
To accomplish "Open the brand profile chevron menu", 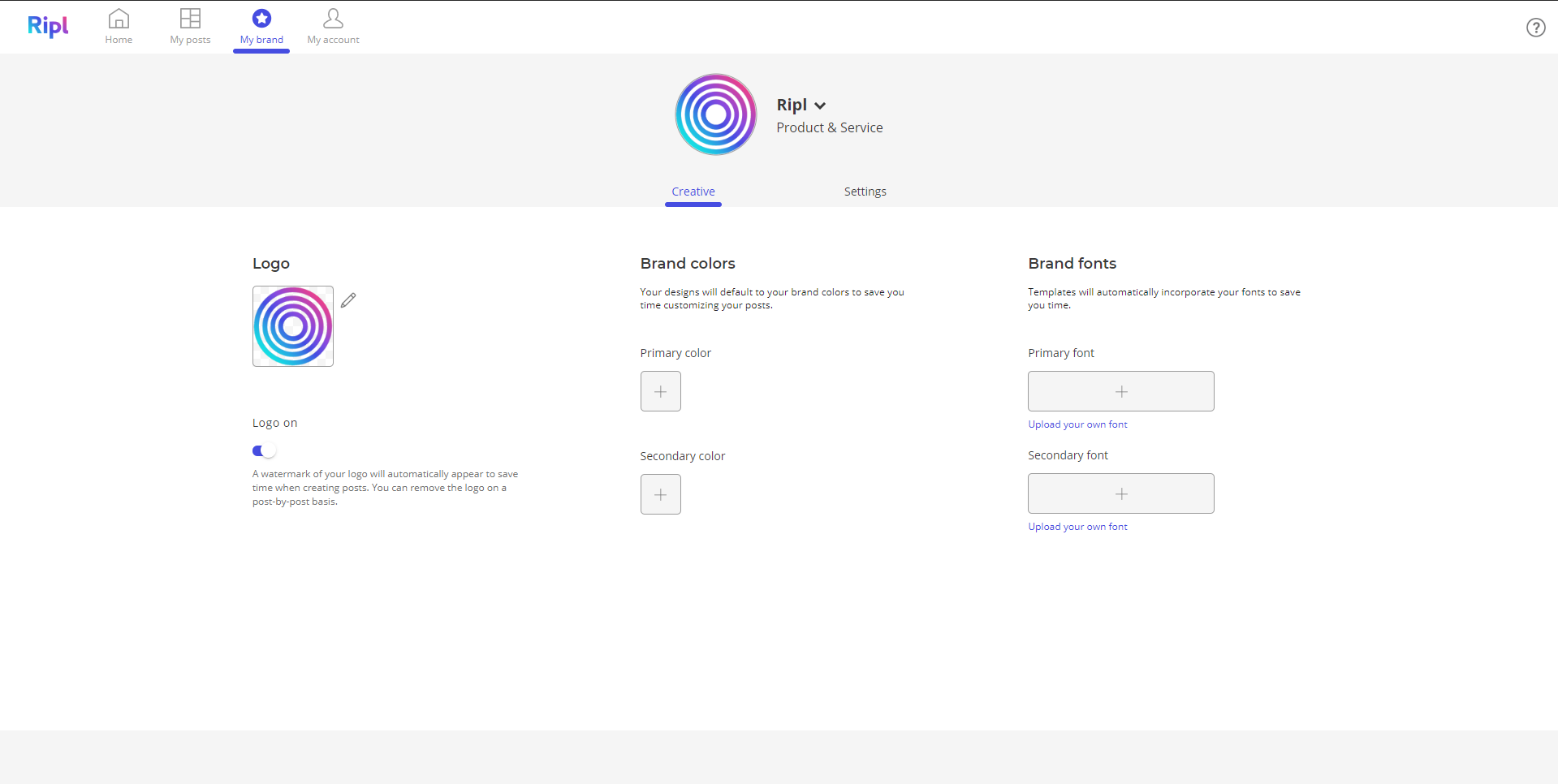I will [x=820, y=106].
